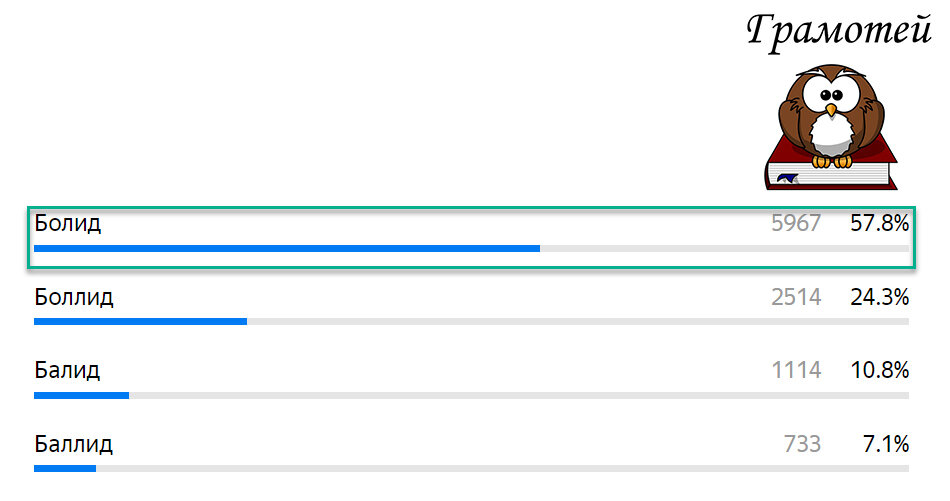950x501 pixels.
Task: Click the 2514 vote count
Action: coord(796,297)
